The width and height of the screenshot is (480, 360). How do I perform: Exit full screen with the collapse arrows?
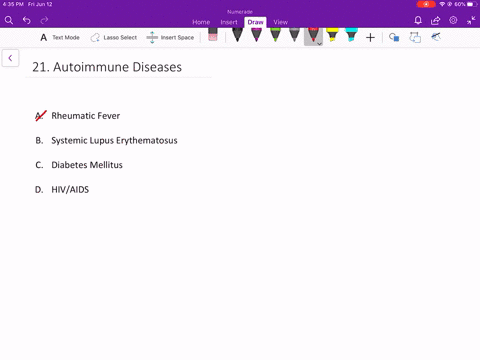(x=471, y=20)
